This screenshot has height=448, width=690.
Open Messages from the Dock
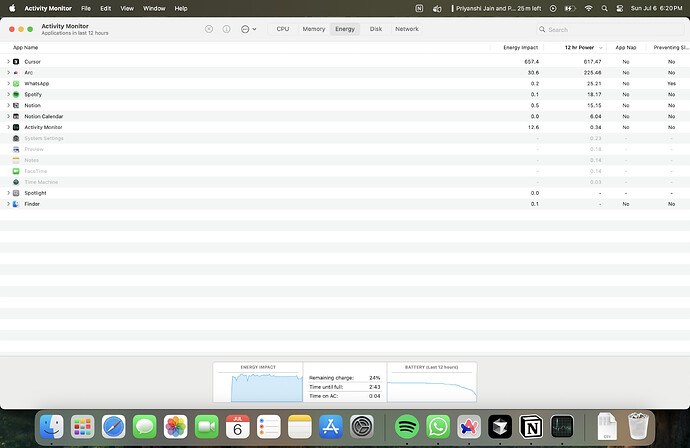(x=144, y=427)
